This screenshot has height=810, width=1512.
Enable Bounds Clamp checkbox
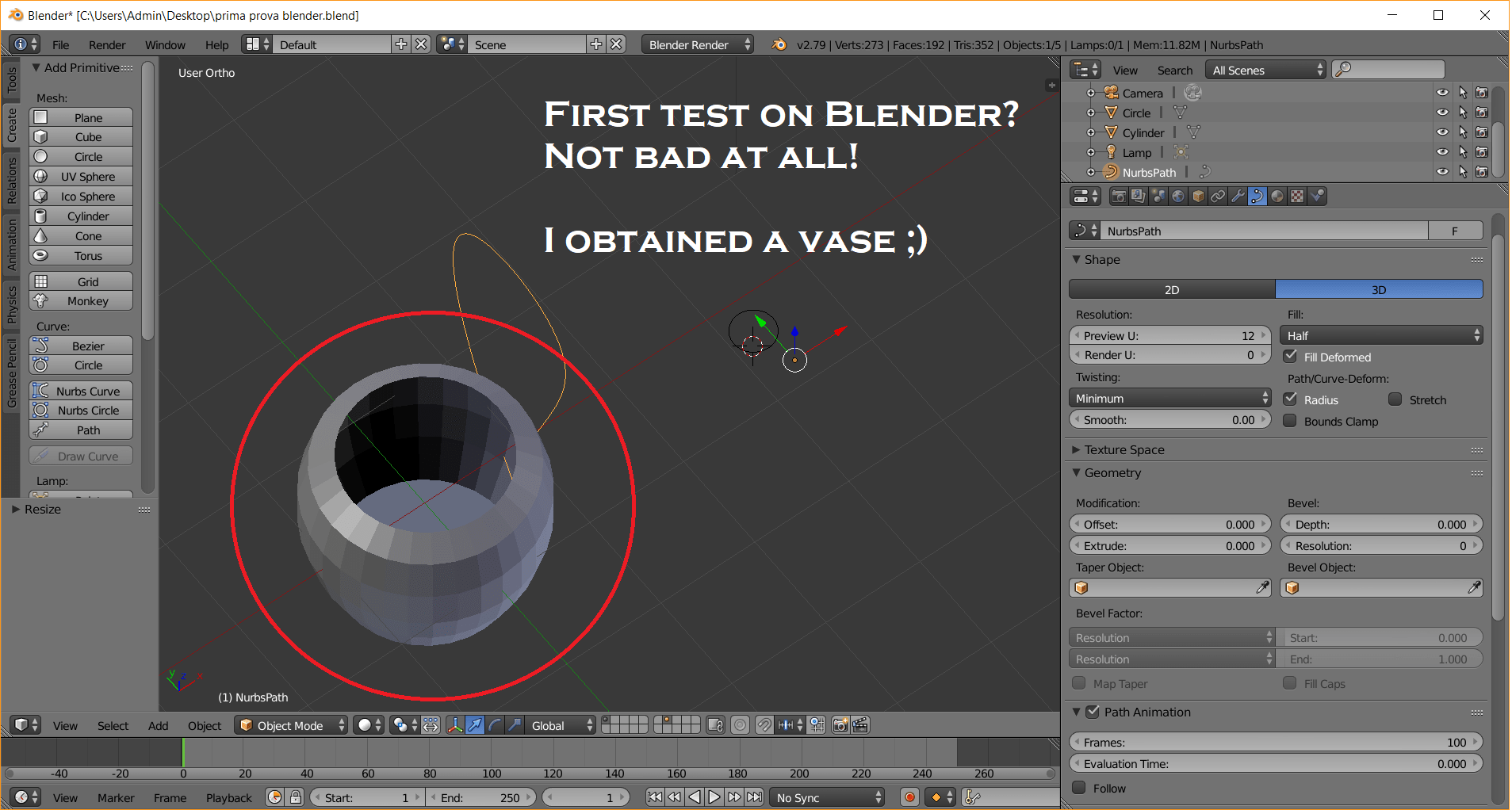coord(1291,421)
